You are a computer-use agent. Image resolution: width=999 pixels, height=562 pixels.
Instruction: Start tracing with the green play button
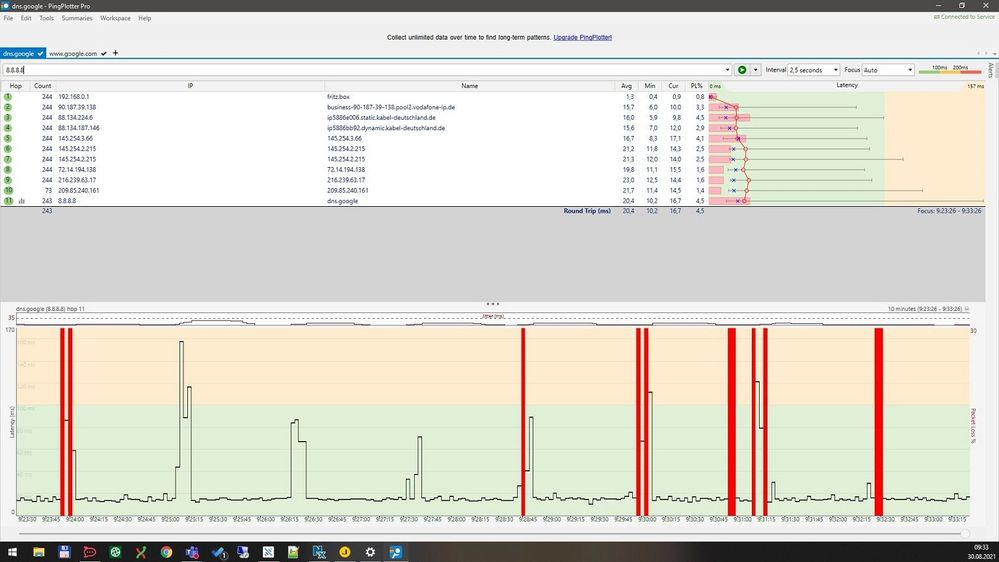pyautogui.click(x=742, y=69)
